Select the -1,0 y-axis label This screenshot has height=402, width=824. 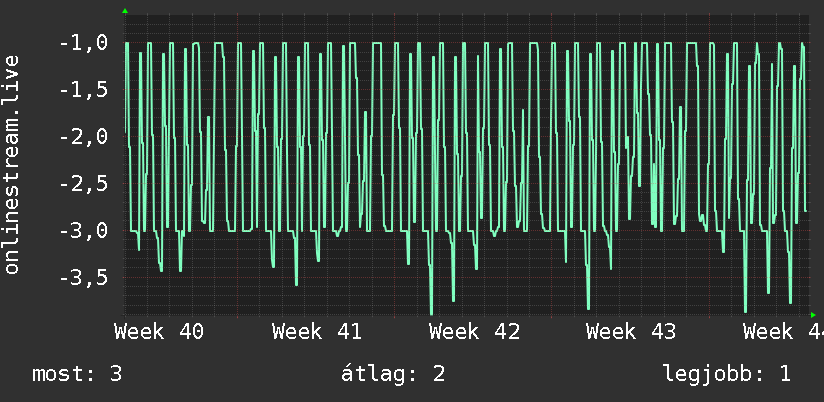[84, 43]
